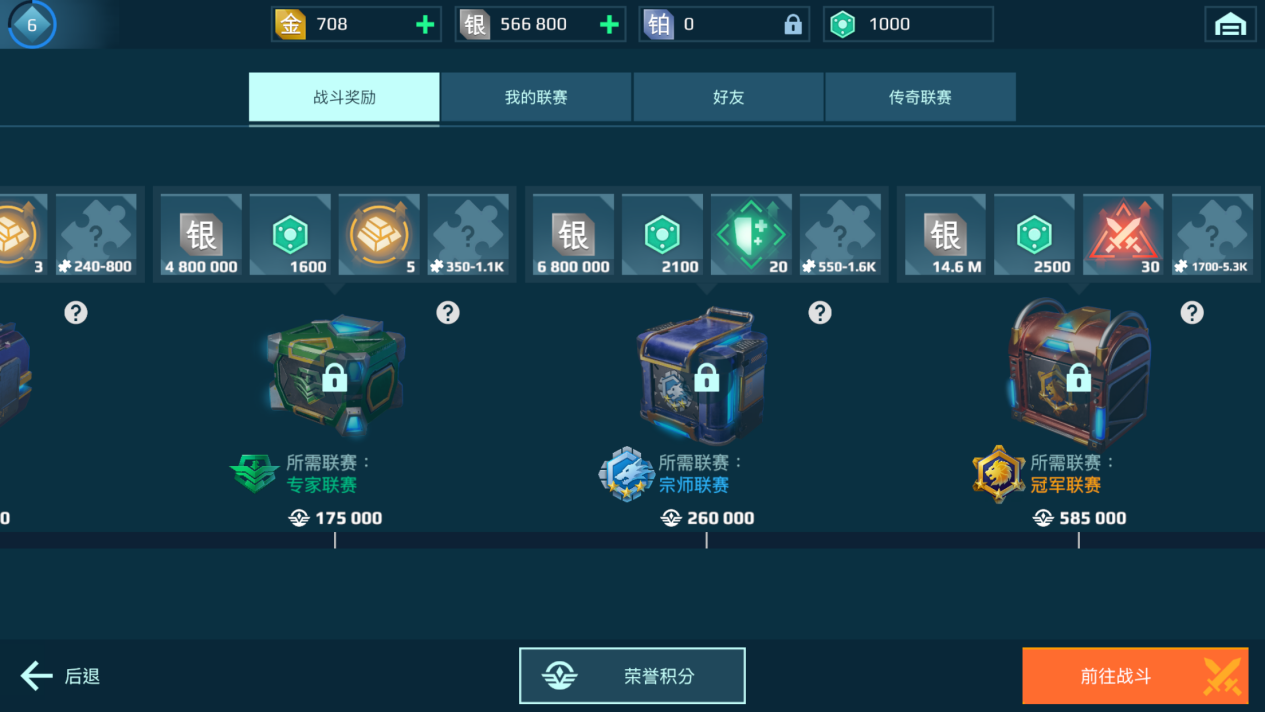Switch to 我的联赛 tab

click(x=536, y=97)
